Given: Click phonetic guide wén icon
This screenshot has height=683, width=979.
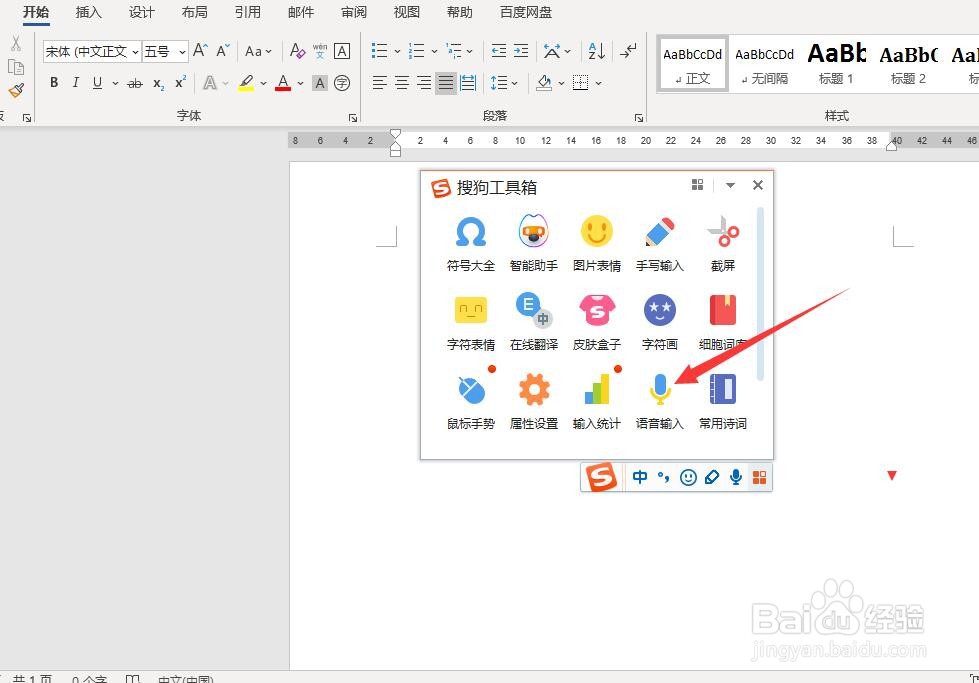Looking at the screenshot, I should (320, 51).
